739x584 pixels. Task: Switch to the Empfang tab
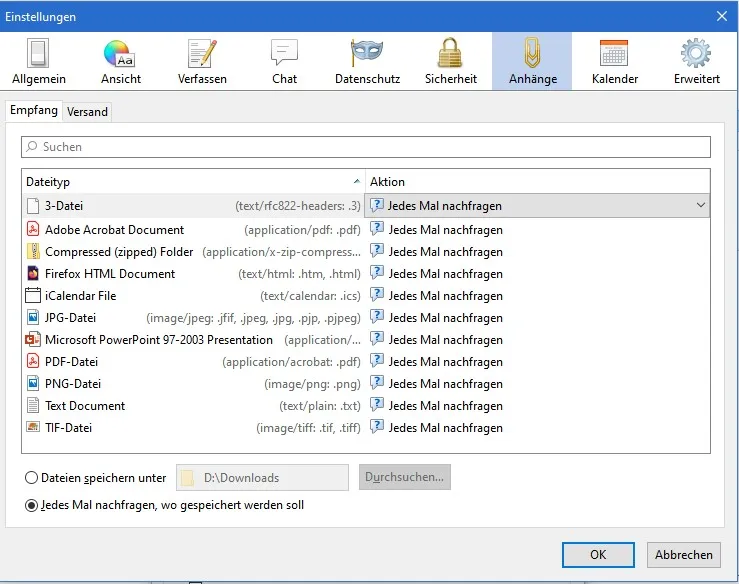click(33, 110)
